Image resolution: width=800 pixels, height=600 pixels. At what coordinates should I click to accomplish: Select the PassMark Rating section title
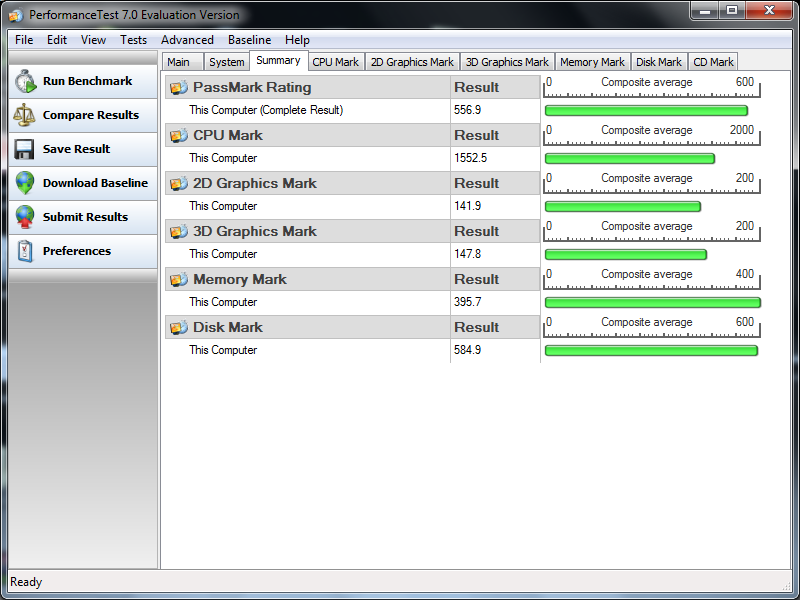point(252,87)
